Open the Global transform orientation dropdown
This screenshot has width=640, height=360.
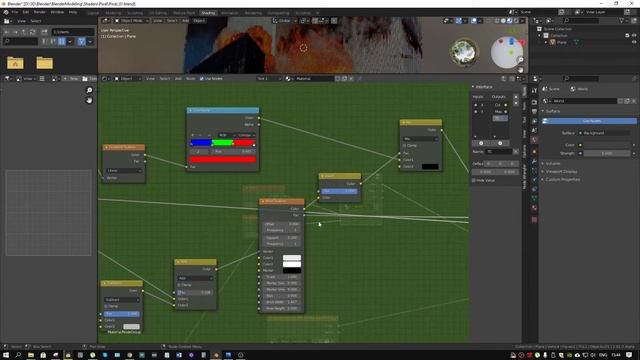click(283, 20)
